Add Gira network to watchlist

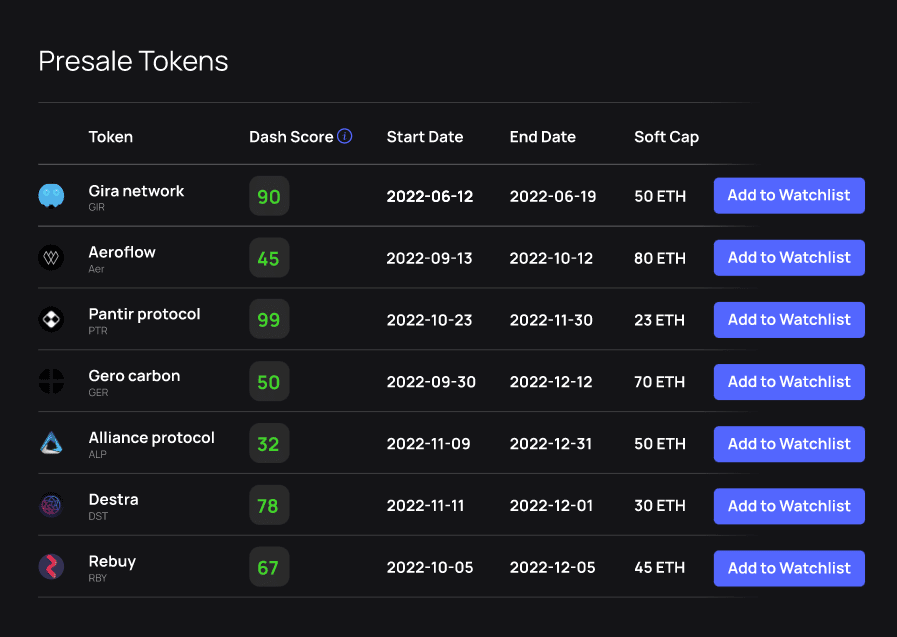coord(788,196)
